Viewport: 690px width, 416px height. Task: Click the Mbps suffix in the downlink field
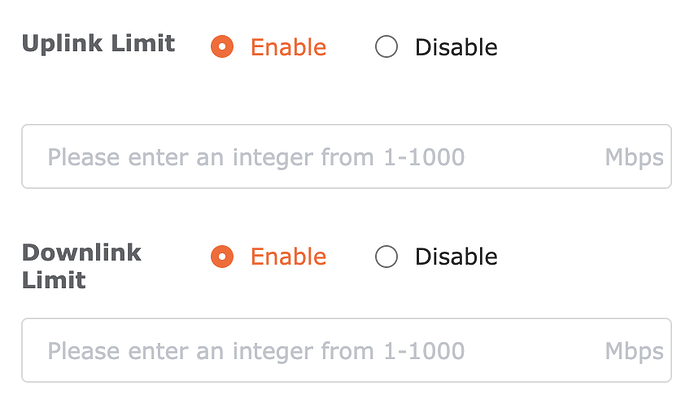[x=634, y=351]
